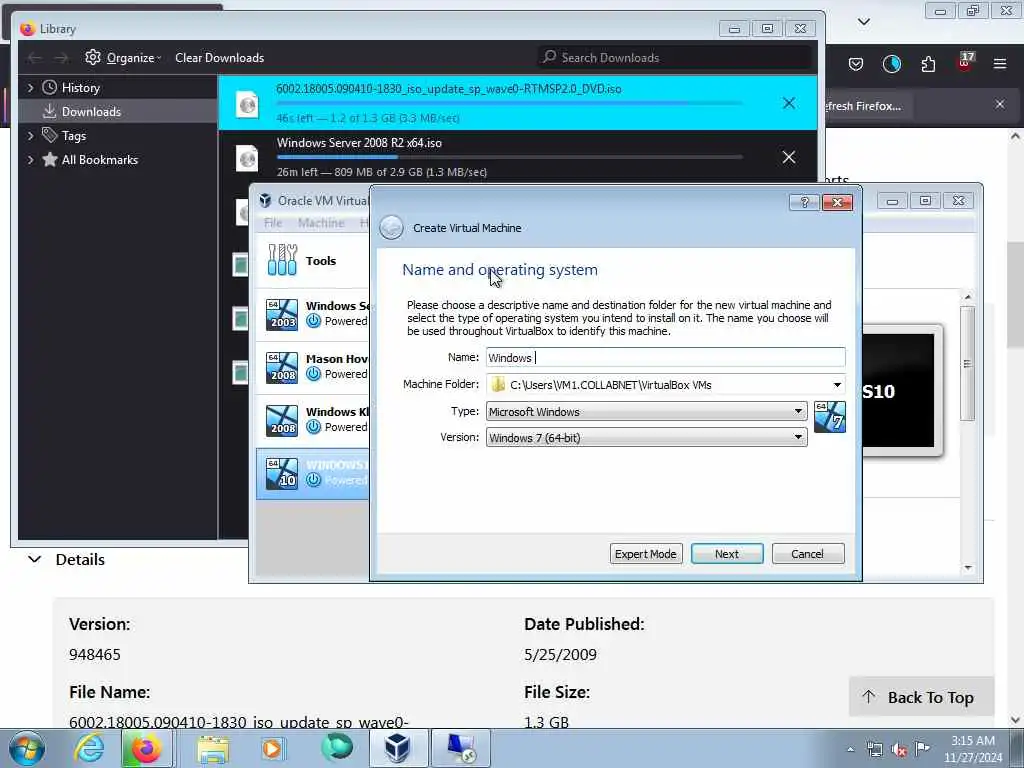Open Windows Media Player from the taskbar
Screen dimensions: 1024x768
coord(272,748)
